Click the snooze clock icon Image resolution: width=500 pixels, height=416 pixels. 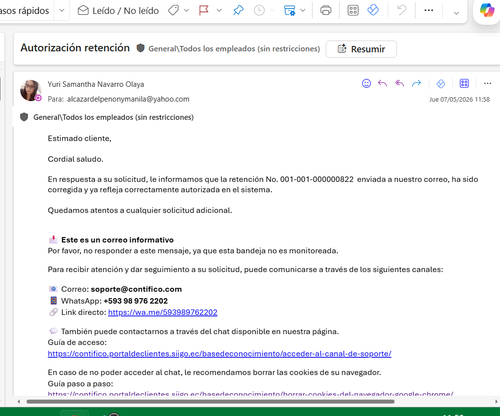[259, 11]
